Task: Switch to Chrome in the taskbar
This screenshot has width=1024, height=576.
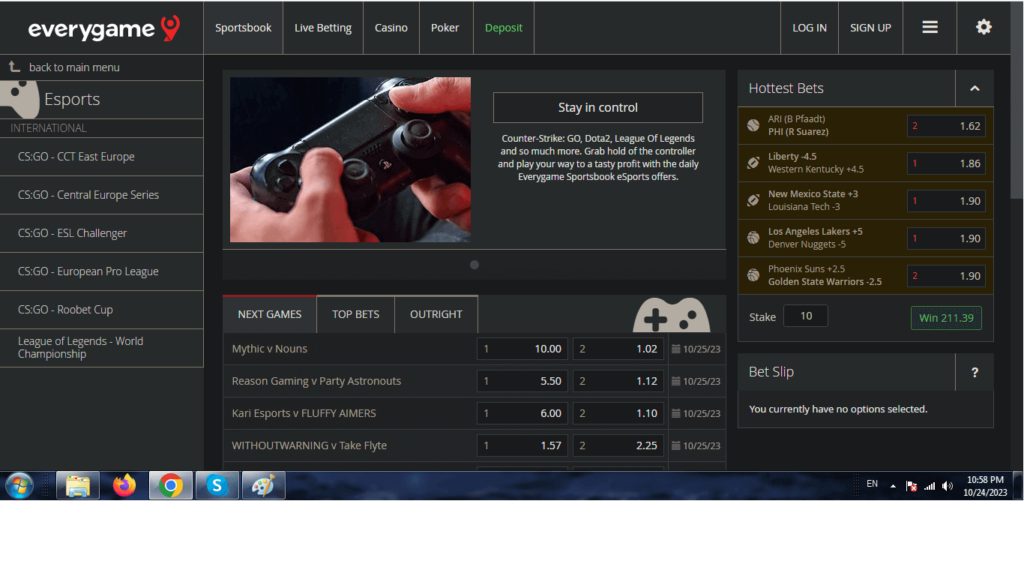Action: (170, 486)
